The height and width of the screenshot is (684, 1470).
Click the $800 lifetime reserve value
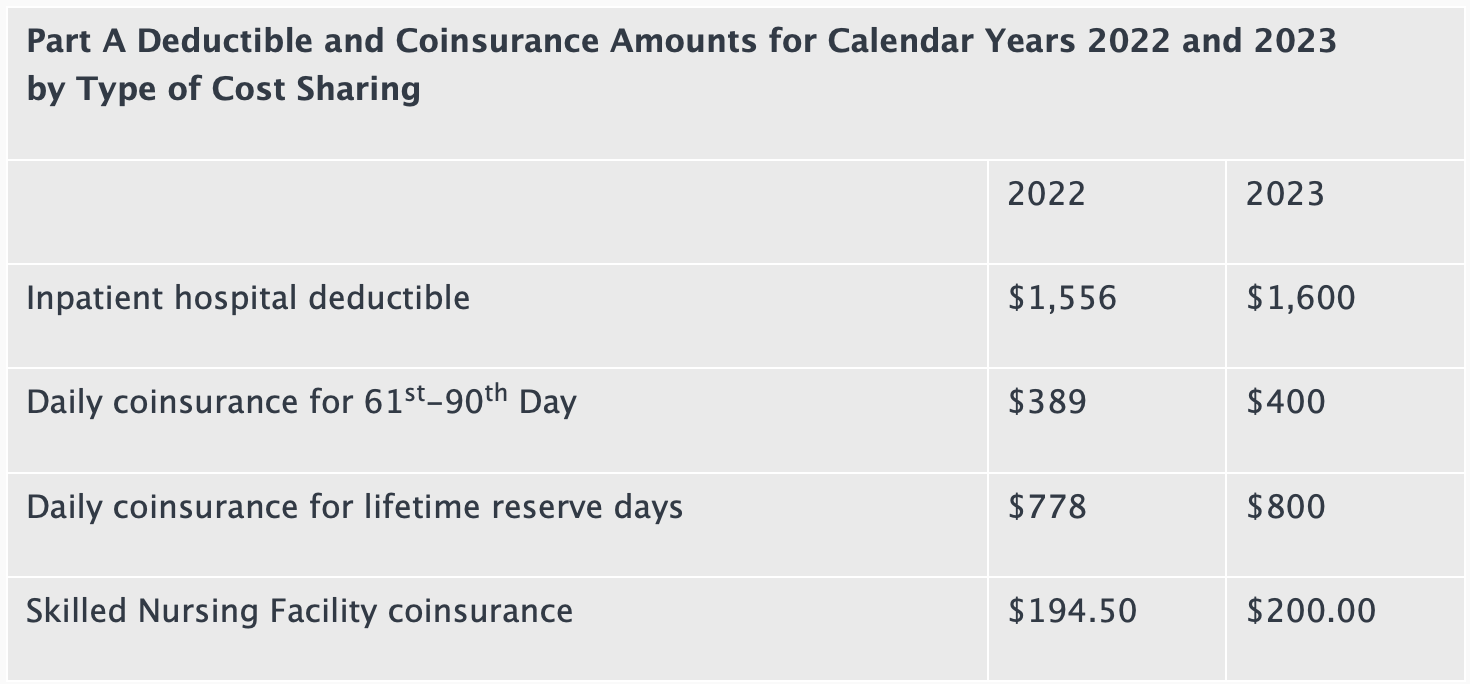1286,507
